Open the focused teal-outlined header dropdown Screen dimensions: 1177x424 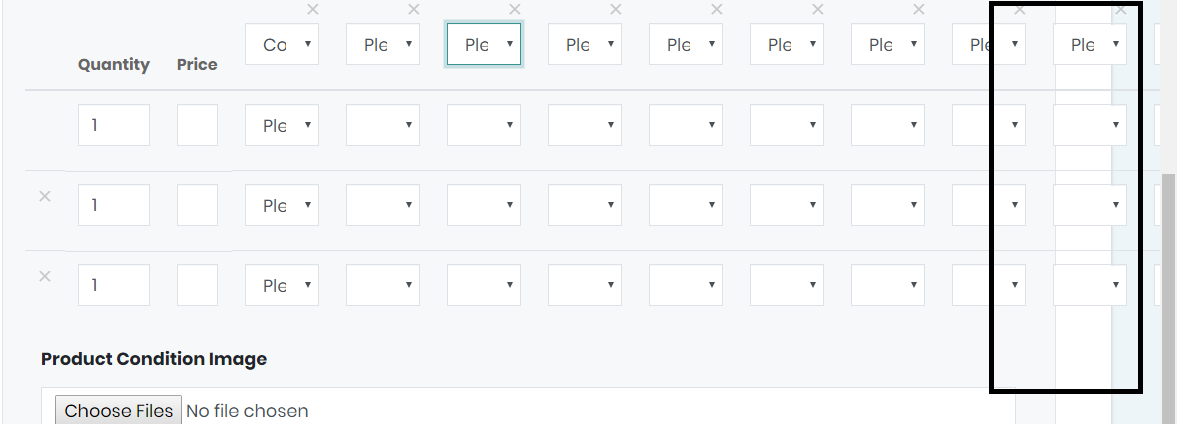484,44
